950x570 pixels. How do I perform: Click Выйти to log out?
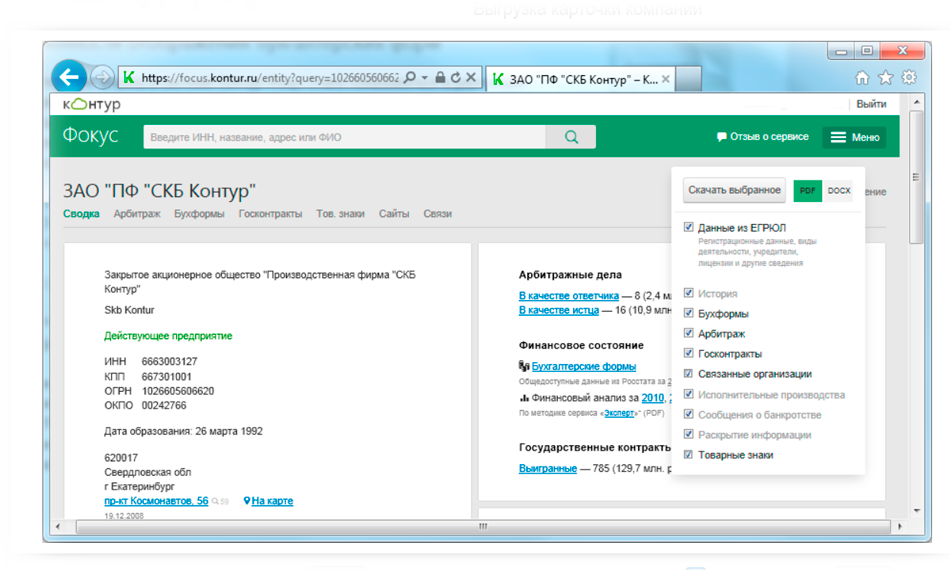pyautogui.click(x=871, y=104)
